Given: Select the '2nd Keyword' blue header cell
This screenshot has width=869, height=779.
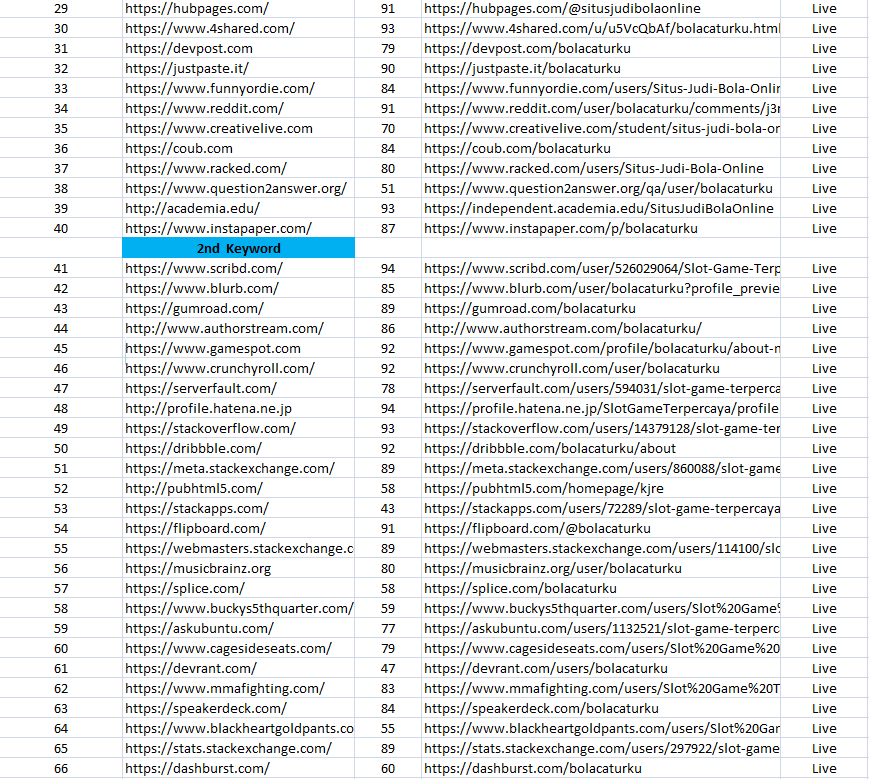Looking at the screenshot, I should click(x=238, y=248).
